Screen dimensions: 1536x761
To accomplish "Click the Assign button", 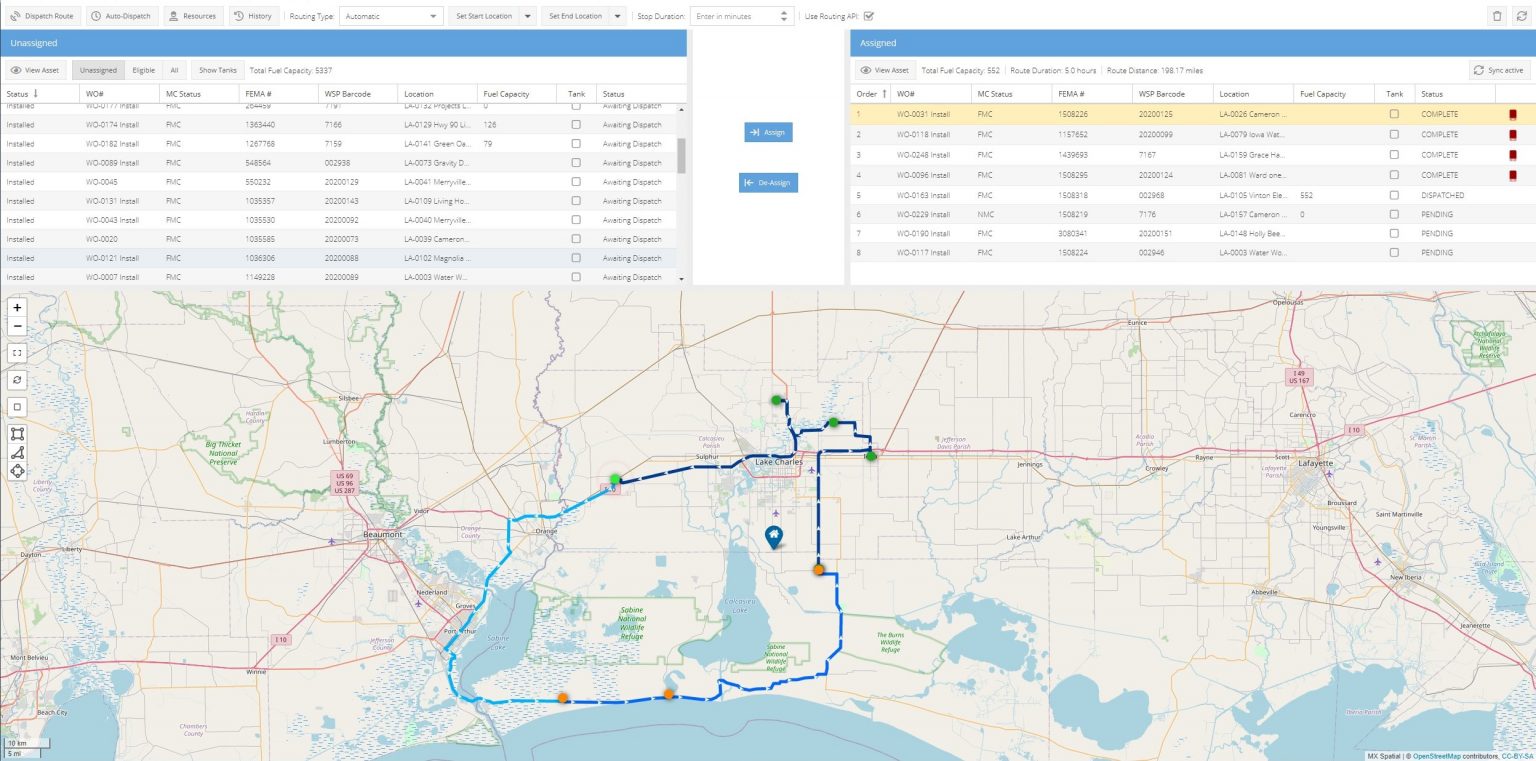I will point(768,132).
